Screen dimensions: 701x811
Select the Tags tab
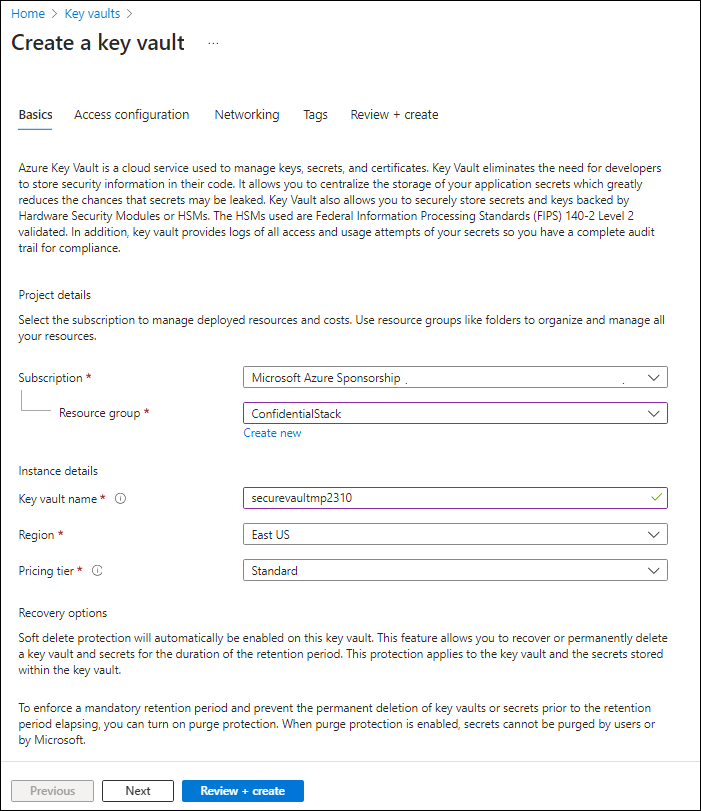pos(315,114)
